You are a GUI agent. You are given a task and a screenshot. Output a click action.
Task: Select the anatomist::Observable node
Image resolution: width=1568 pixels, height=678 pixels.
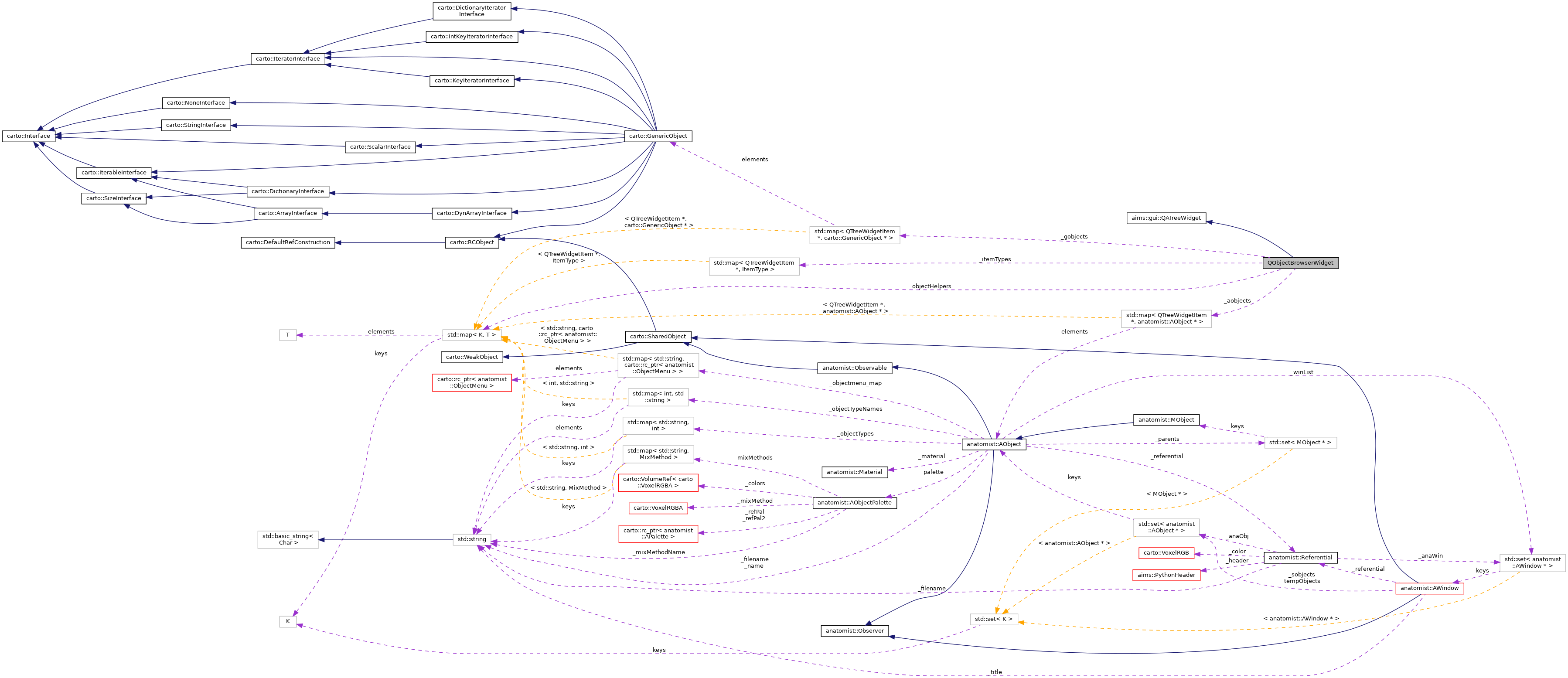tap(855, 368)
